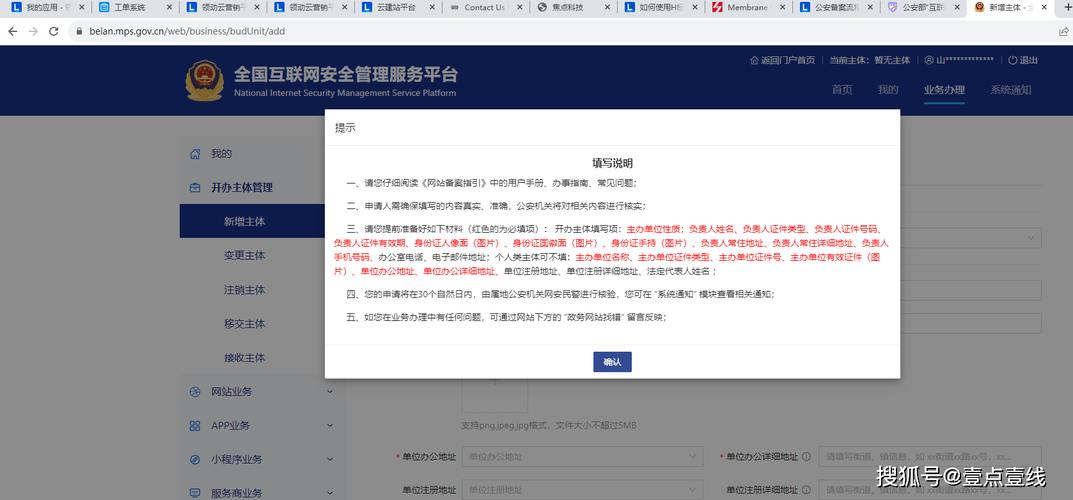Open the 系统通知 navigation item
This screenshot has width=1073, height=500.
pyautogui.click(x=1010, y=90)
